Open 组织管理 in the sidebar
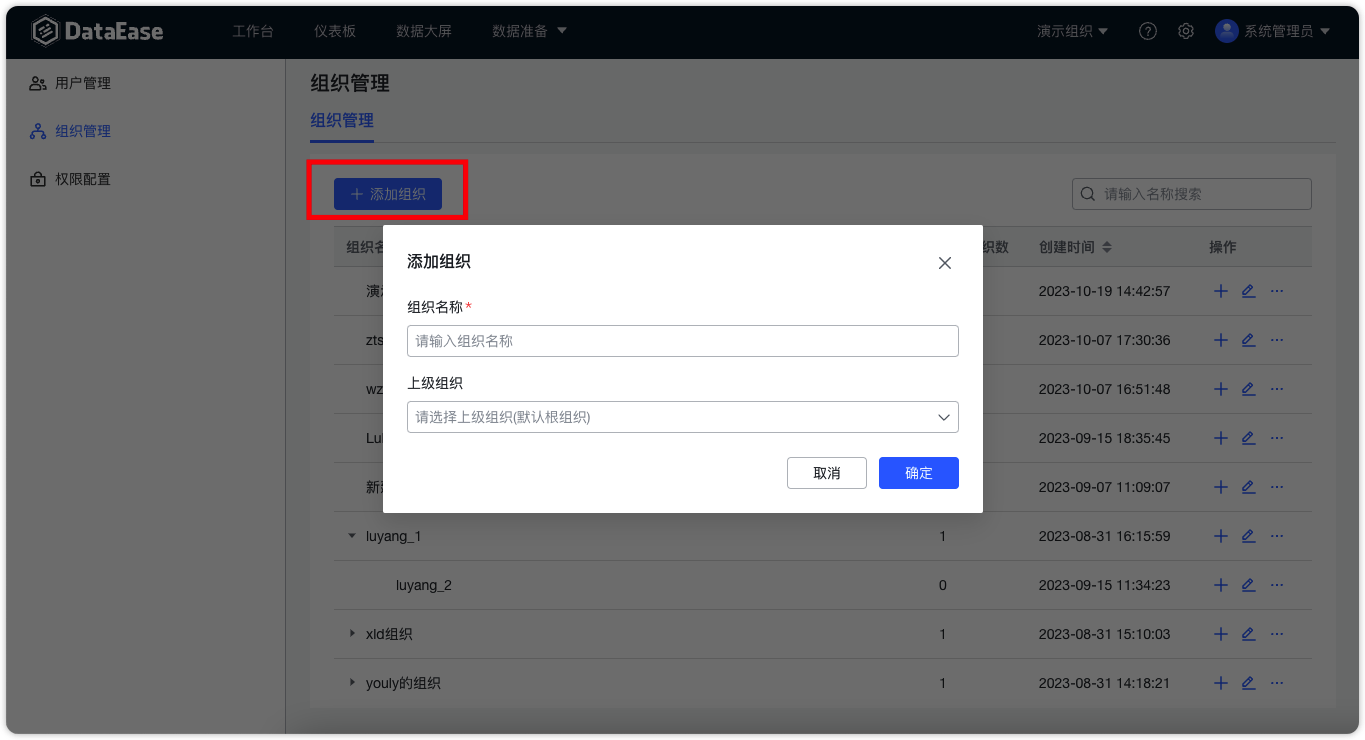 (x=70, y=131)
